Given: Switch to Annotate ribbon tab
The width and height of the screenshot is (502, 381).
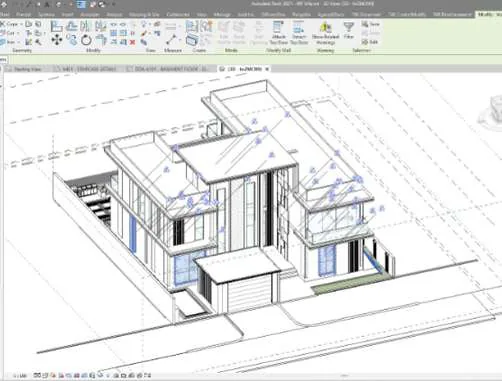Looking at the screenshot, I should 89,15.
